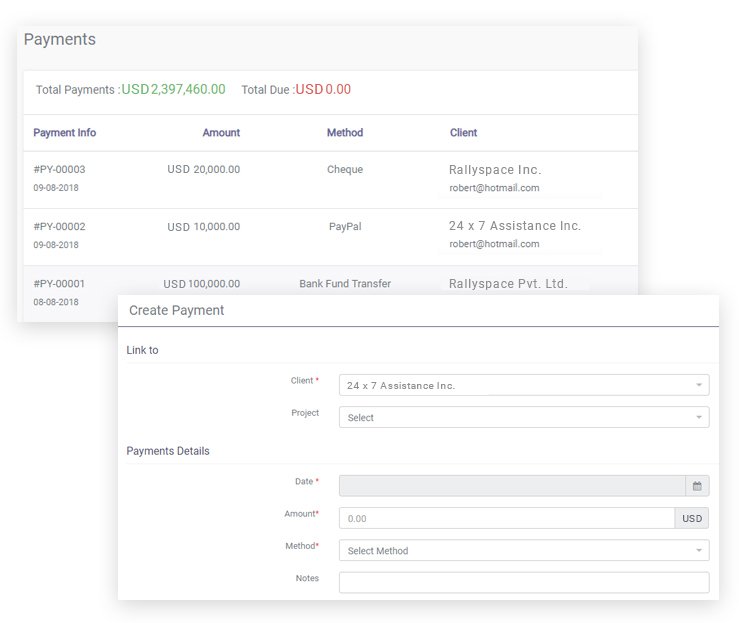Open payment #PY-00002
The width and height of the screenshot is (739, 623).
click(x=59, y=226)
